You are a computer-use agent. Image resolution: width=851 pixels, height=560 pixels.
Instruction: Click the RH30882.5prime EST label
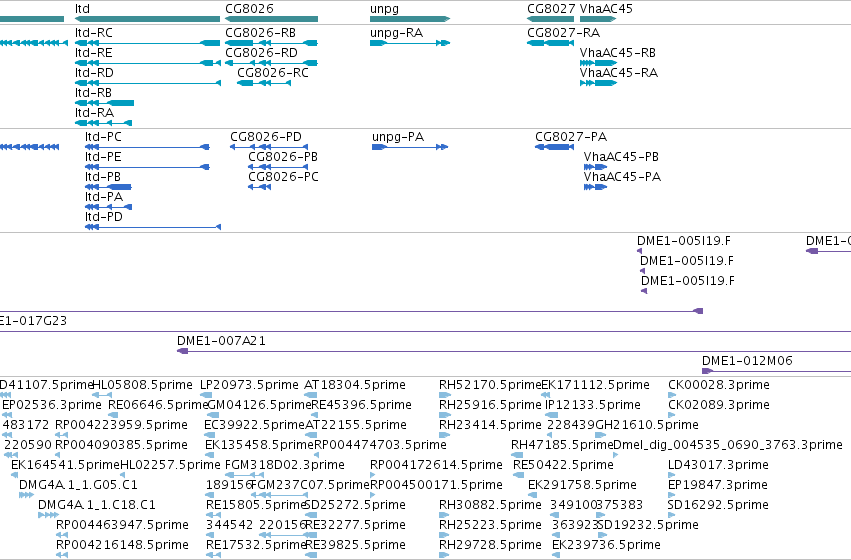pos(490,505)
